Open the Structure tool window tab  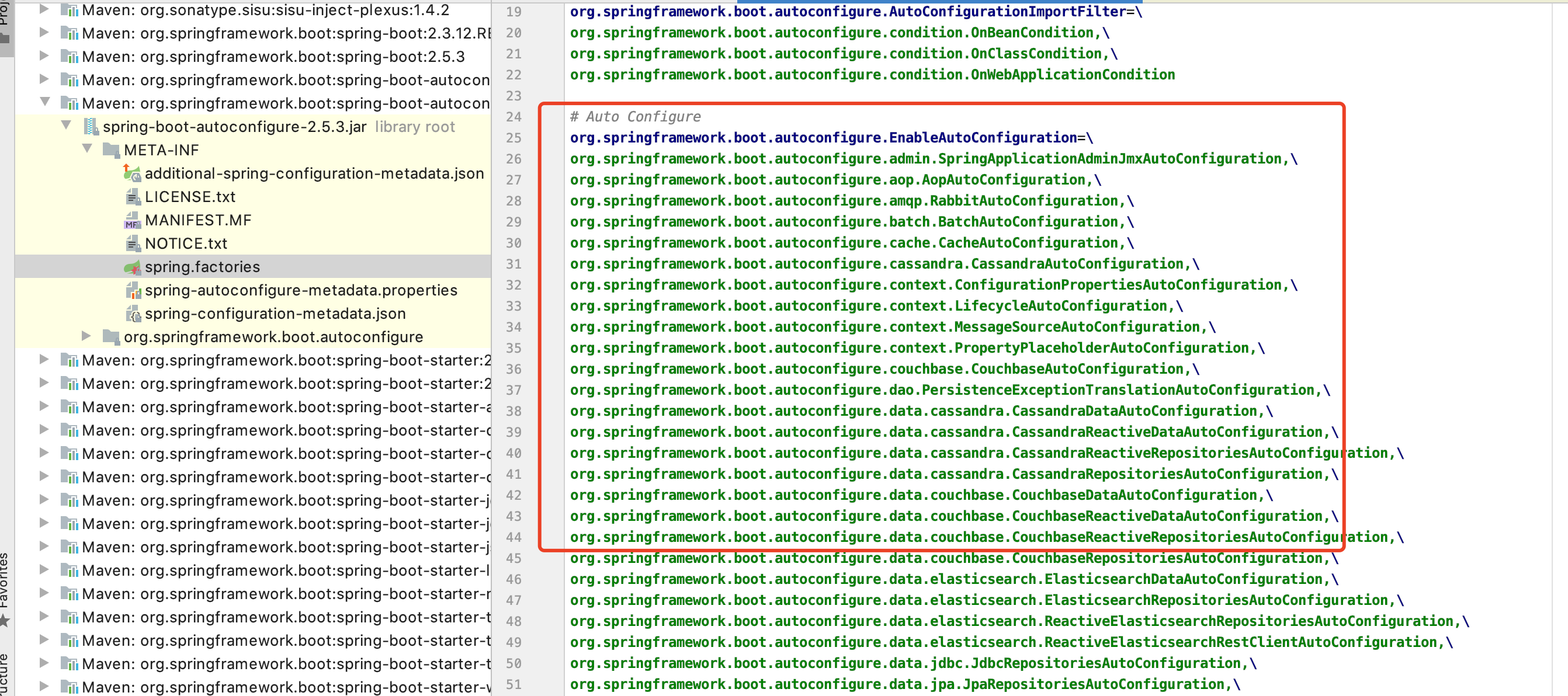5,674
